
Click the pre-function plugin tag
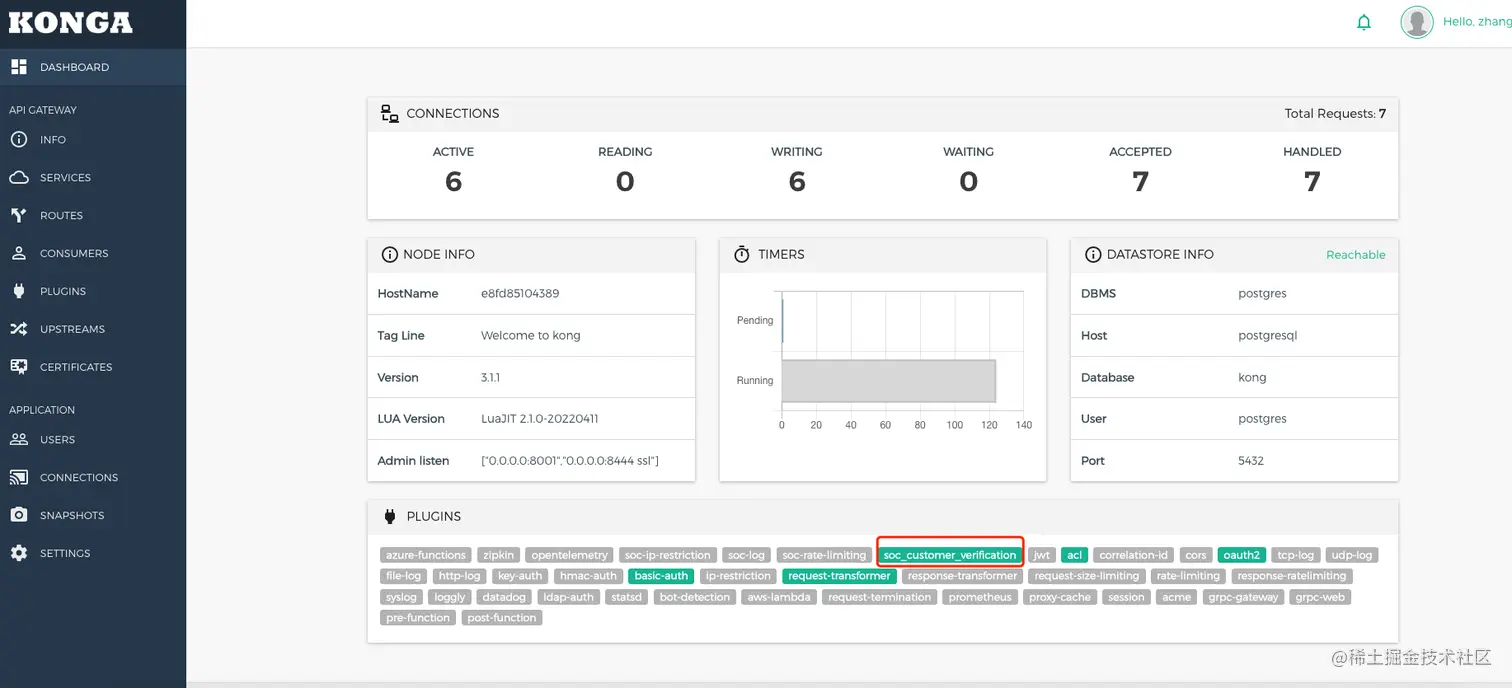(x=418, y=618)
